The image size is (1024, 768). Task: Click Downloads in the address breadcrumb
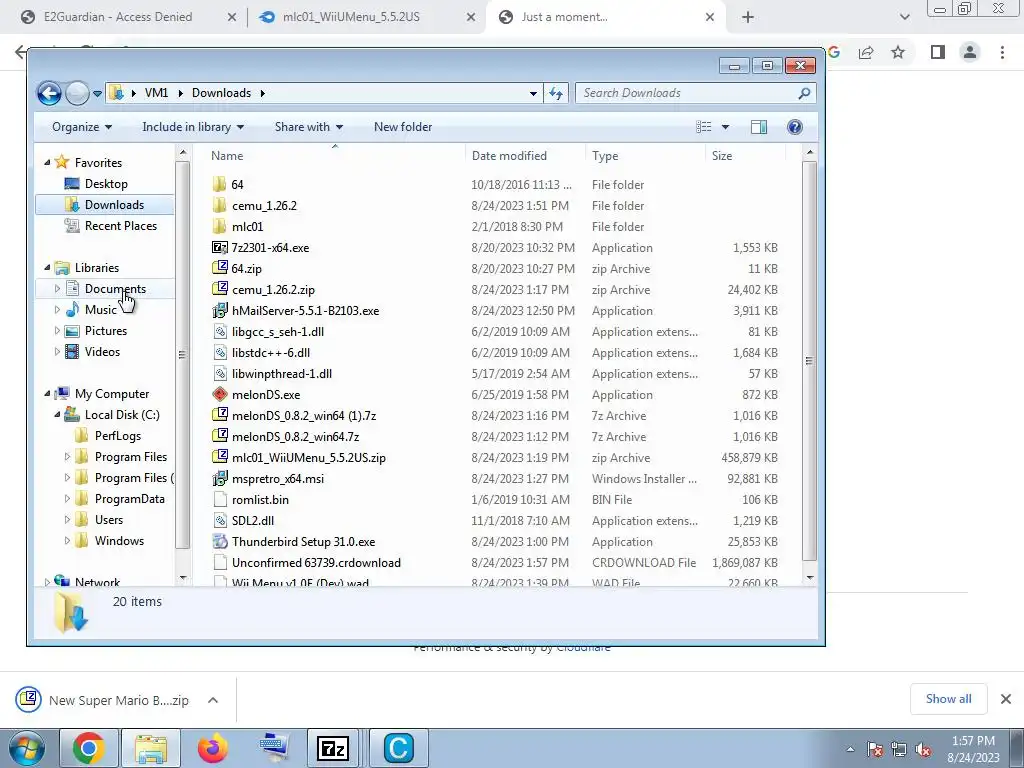coord(221,93)
